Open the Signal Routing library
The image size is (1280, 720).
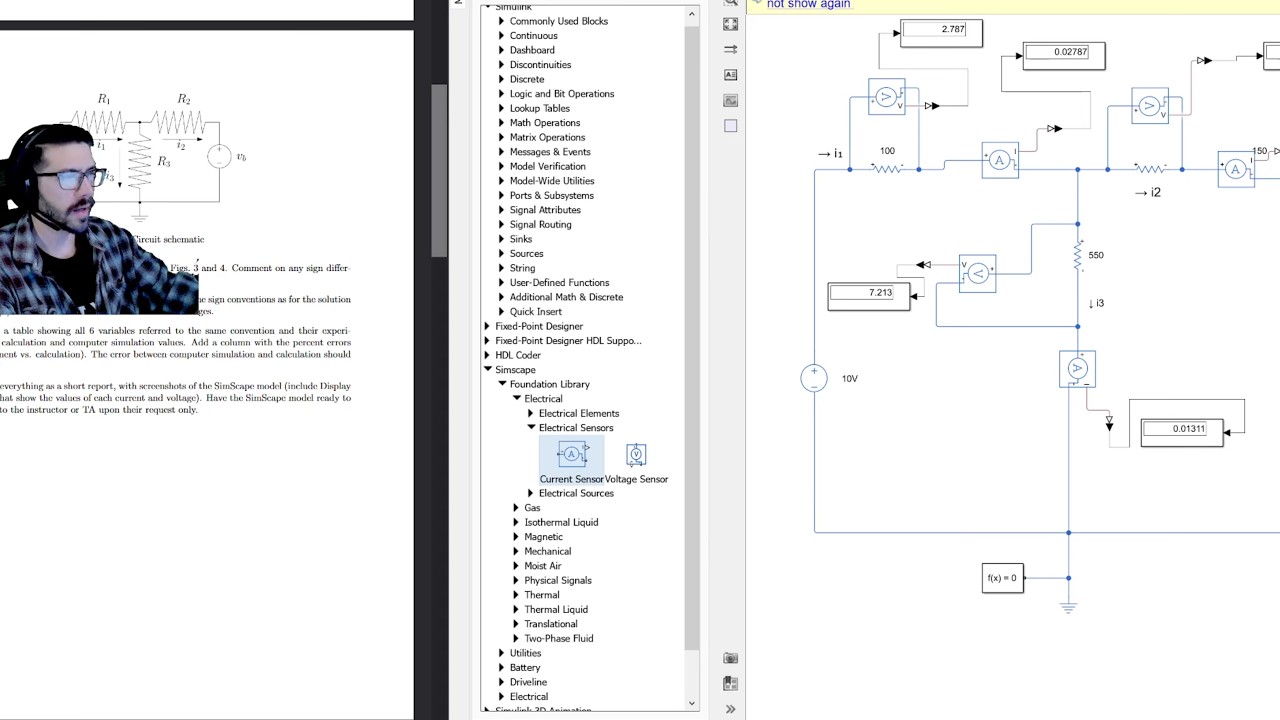[x=541, y=225]
